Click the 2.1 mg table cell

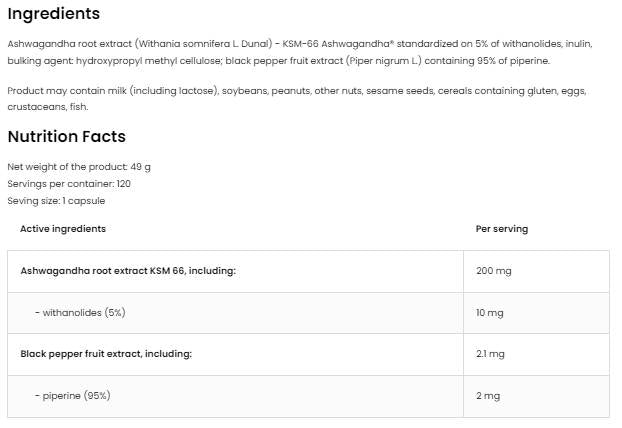tap(490, 354)
